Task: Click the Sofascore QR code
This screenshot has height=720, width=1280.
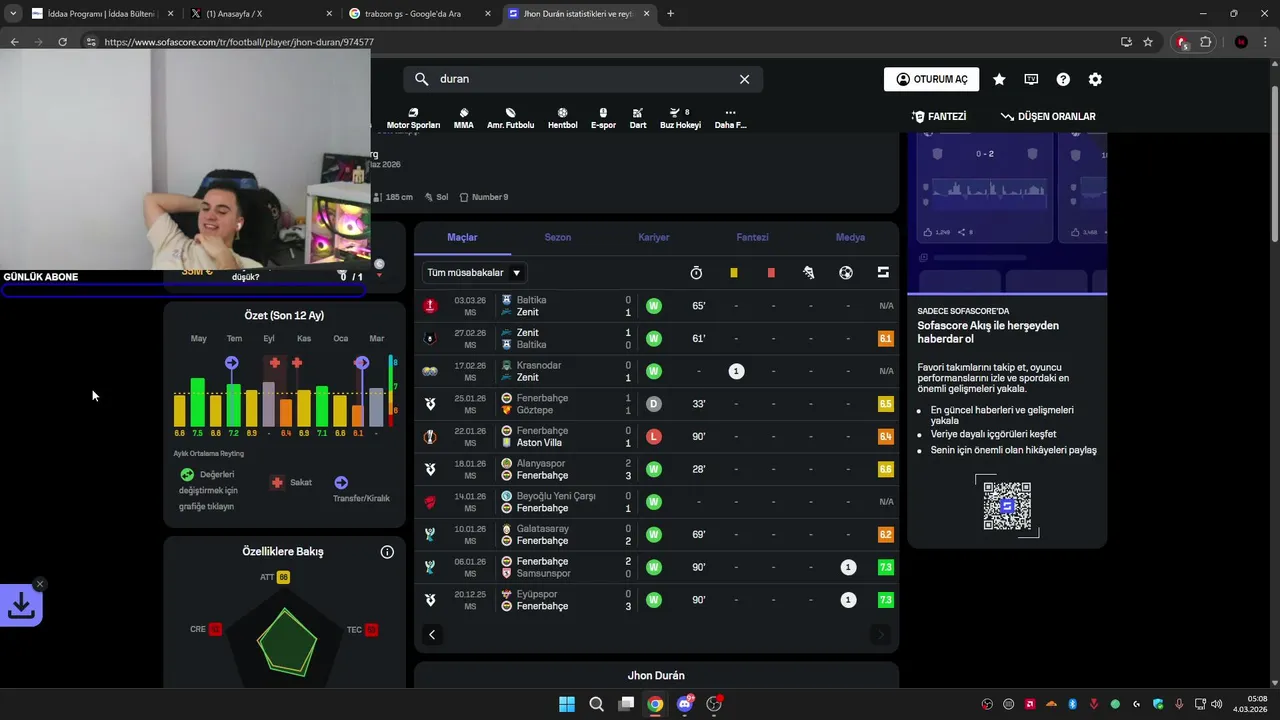Action: pyautogui.click(x=1007, y=506)
